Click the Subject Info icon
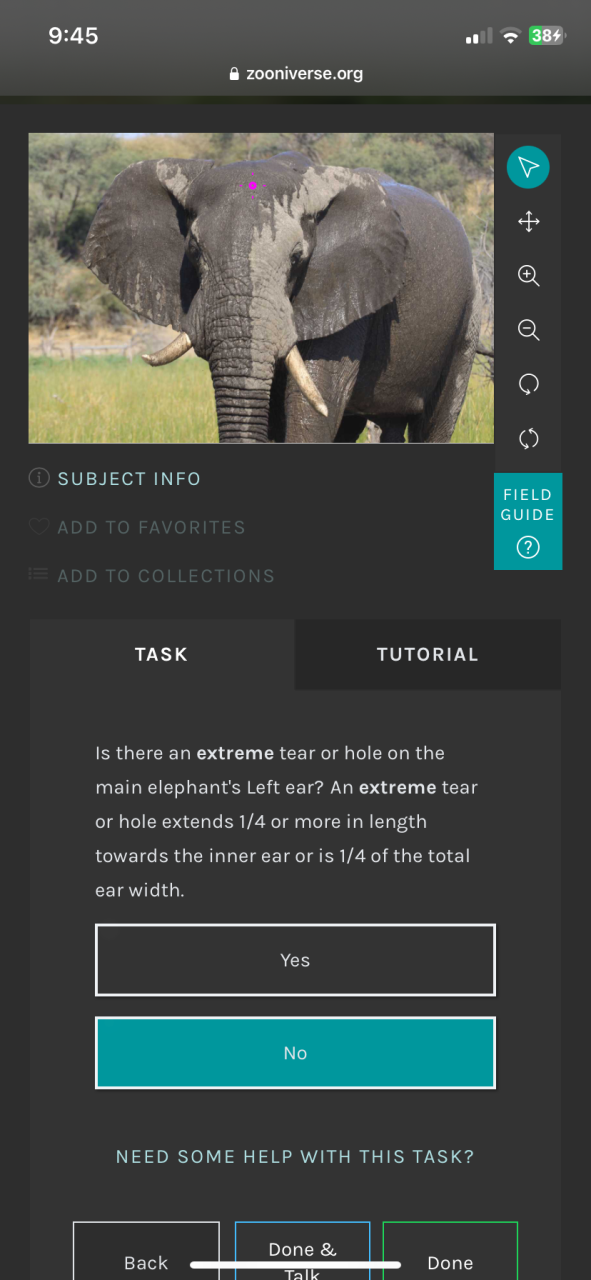 39,478
